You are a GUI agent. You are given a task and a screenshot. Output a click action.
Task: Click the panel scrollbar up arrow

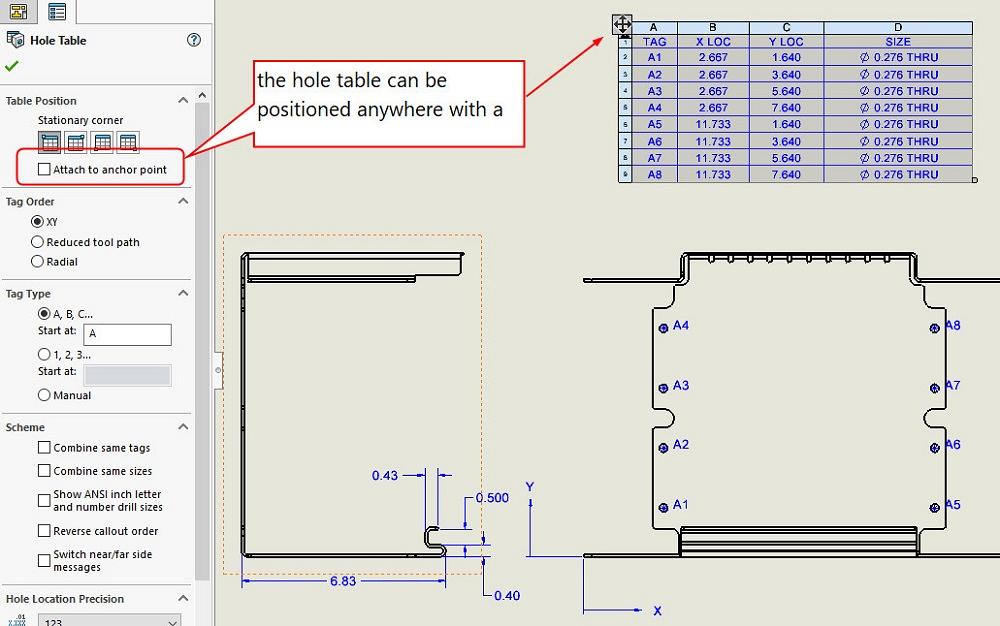(x=202, y=95)
